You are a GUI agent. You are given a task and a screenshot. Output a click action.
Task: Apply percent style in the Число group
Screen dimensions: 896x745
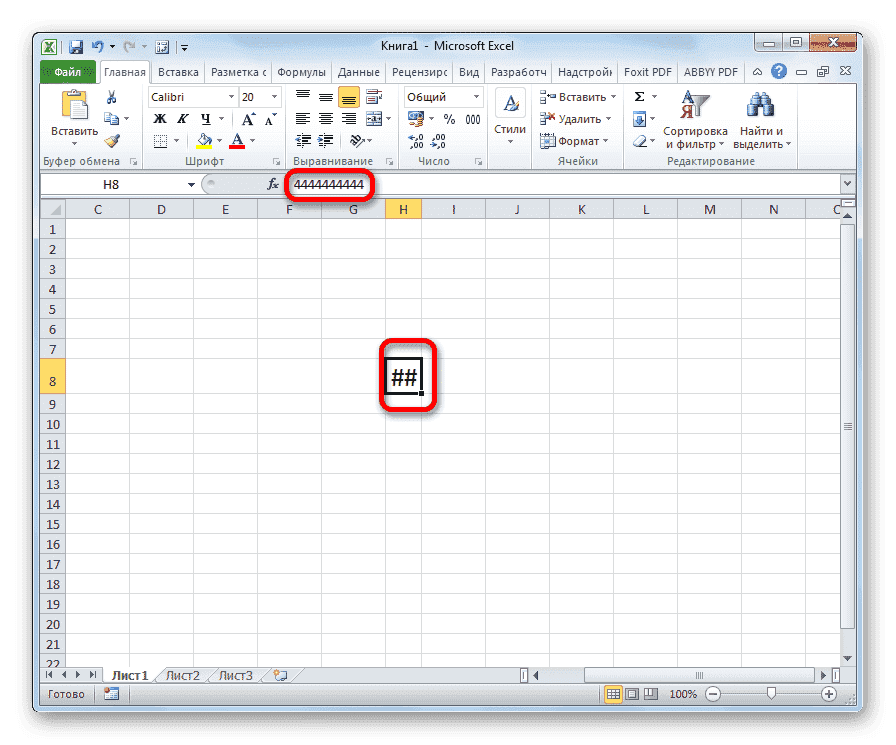[451, 118]
